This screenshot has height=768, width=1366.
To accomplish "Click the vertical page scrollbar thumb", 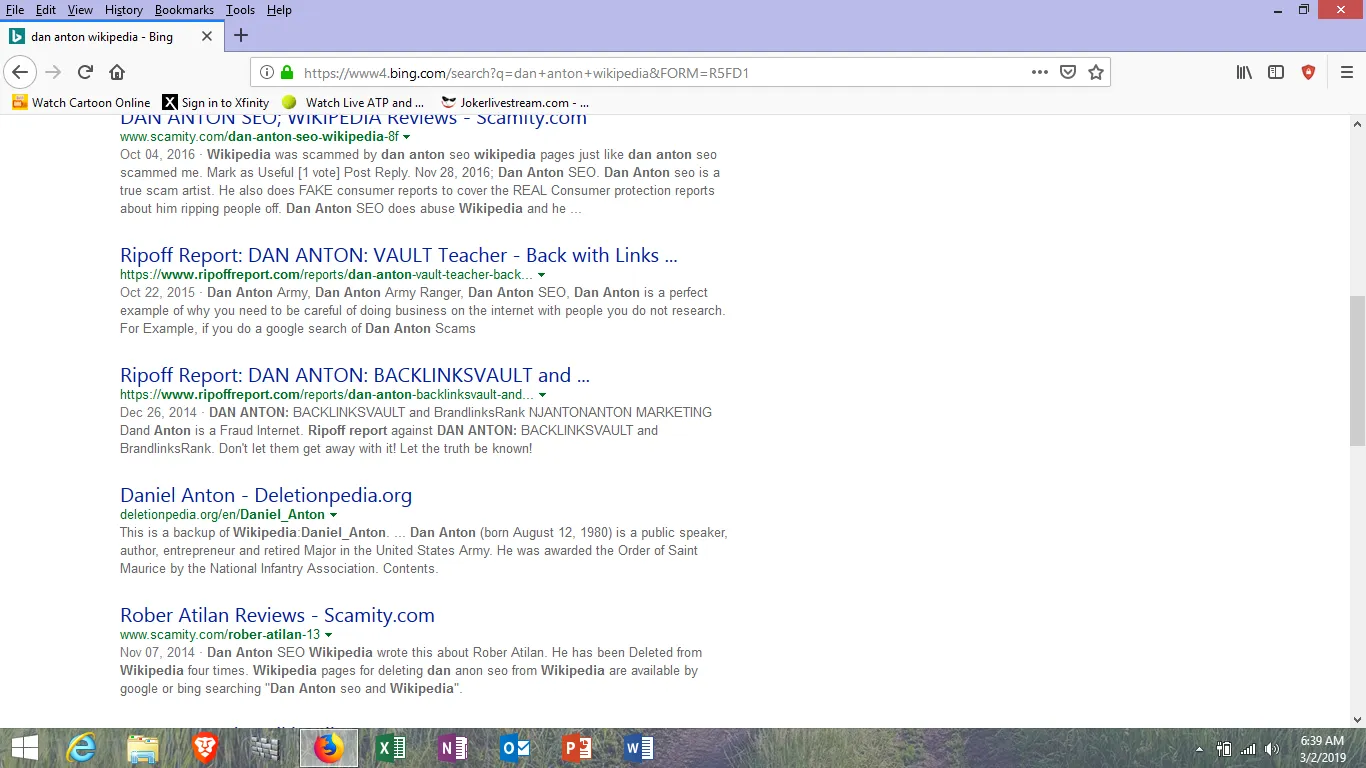I will click(1357, 370).
